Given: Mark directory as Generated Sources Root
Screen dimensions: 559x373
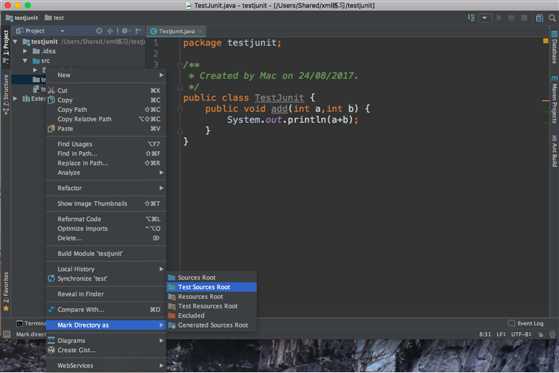Looking at the screenshot, I should click(212, 325).
